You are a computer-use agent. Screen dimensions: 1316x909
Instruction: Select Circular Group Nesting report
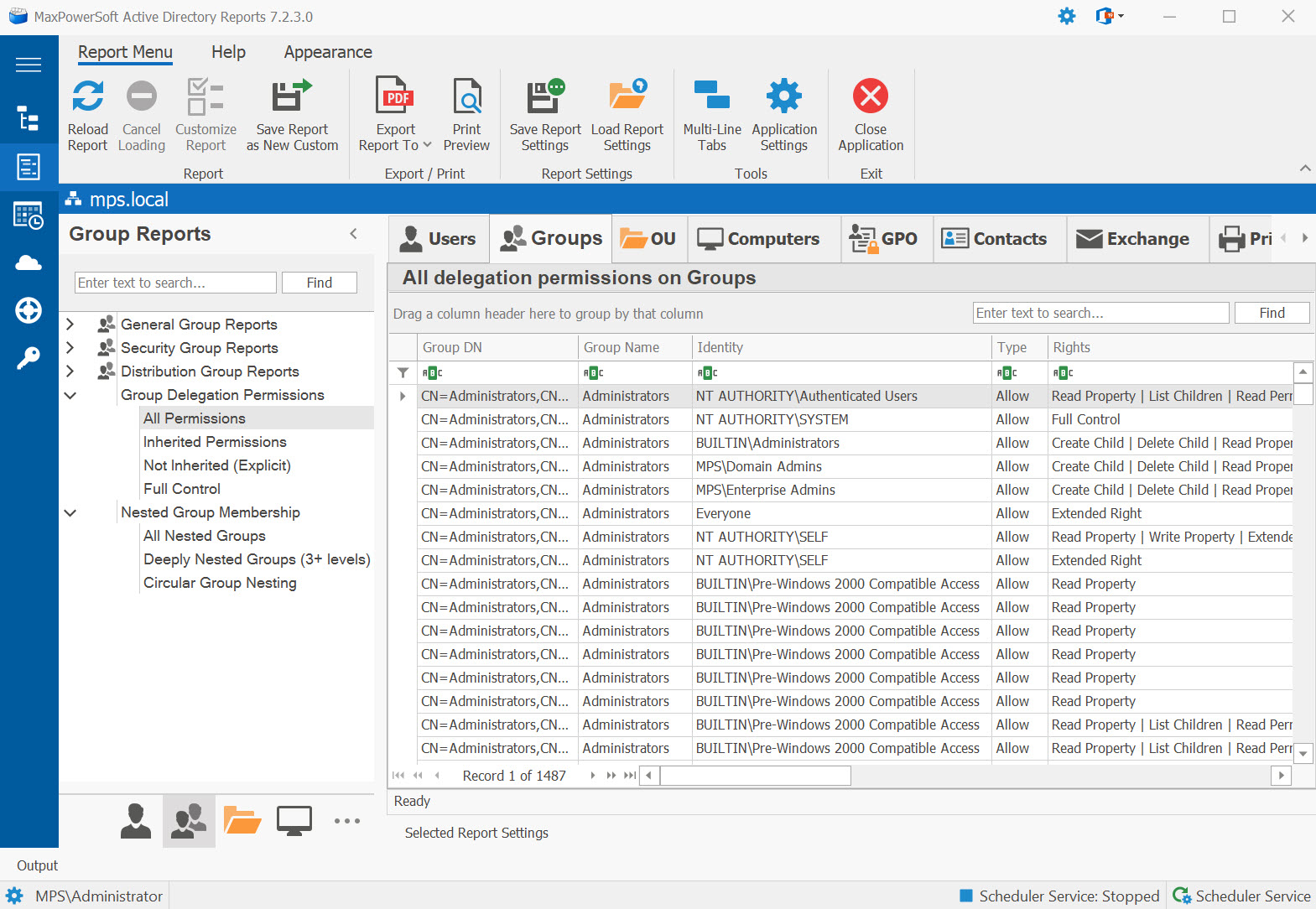pyautogui.click(x=220, y=583)
